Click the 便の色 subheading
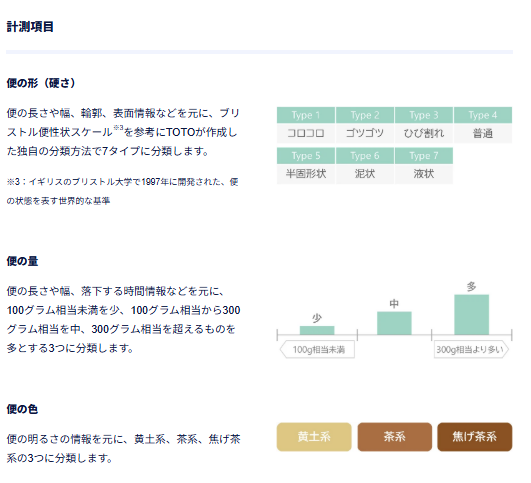Image resolution: width=531 pixels, height=483 pixels. pyautogui.click(x=22, y=409)
